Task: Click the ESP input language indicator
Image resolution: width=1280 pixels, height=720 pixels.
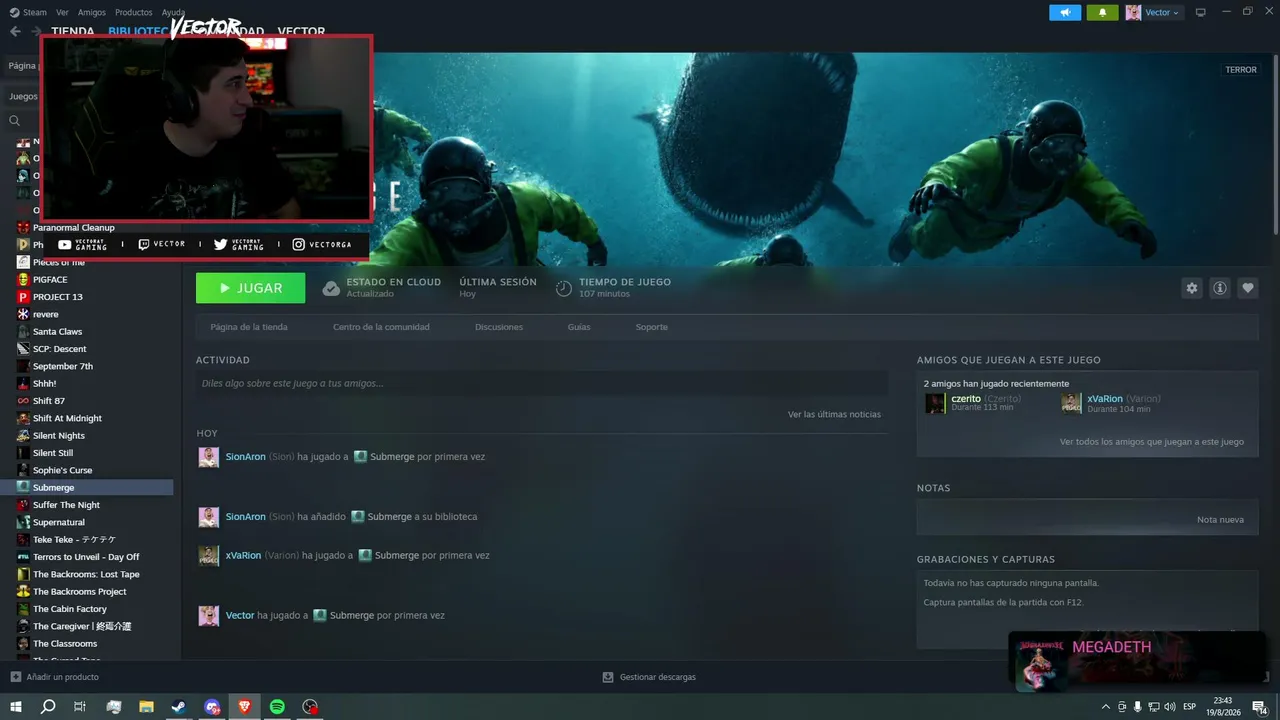Action: pos(1190,707)
